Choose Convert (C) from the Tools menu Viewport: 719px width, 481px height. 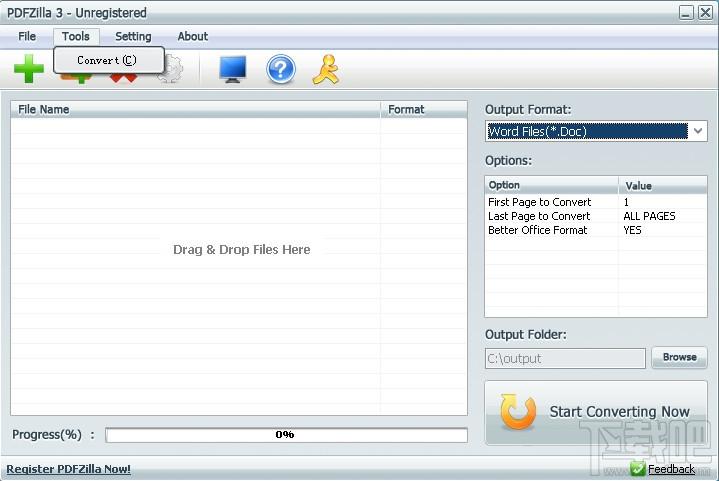tap(107, 60)
